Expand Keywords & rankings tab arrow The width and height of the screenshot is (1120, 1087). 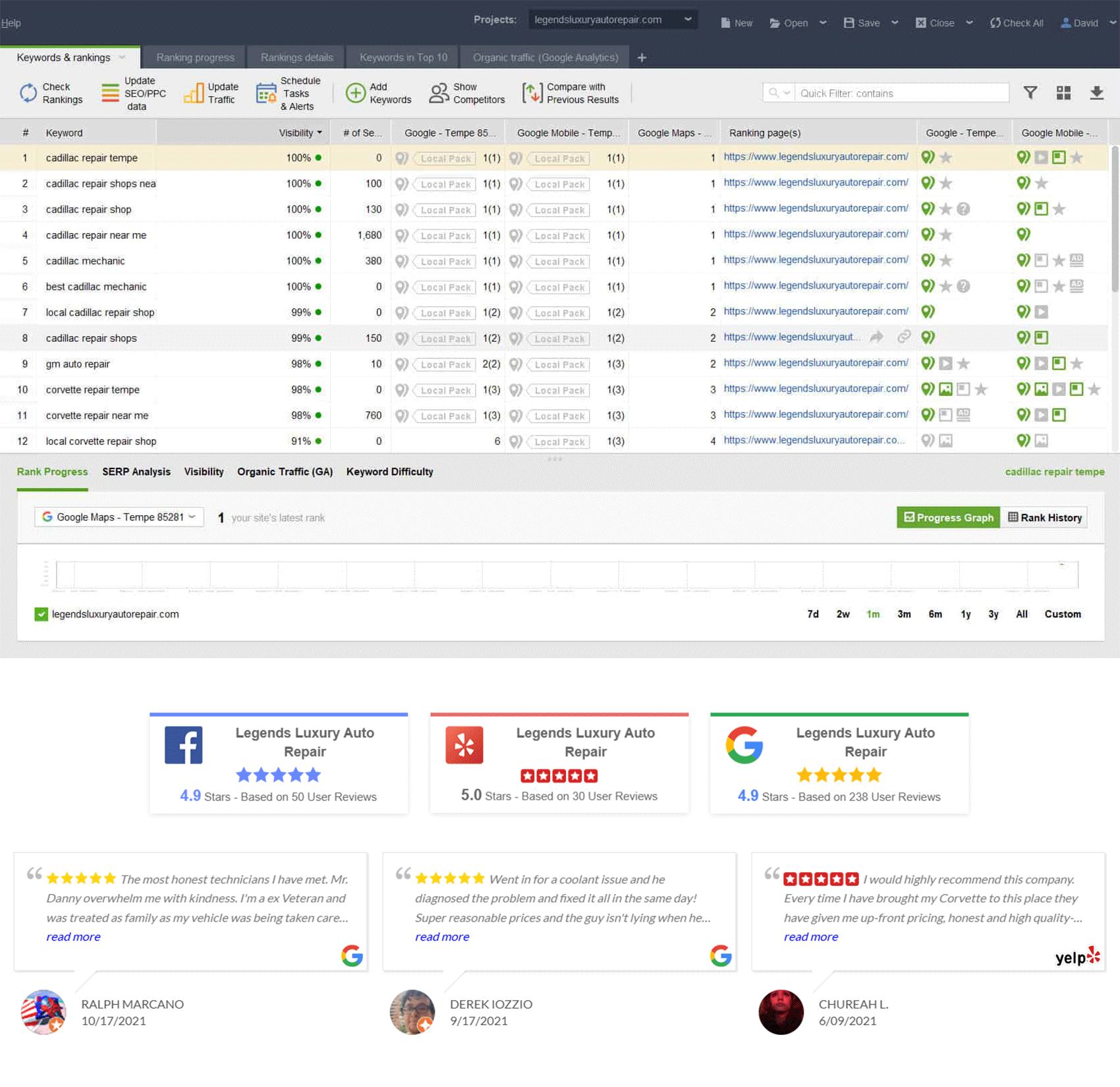122,58
